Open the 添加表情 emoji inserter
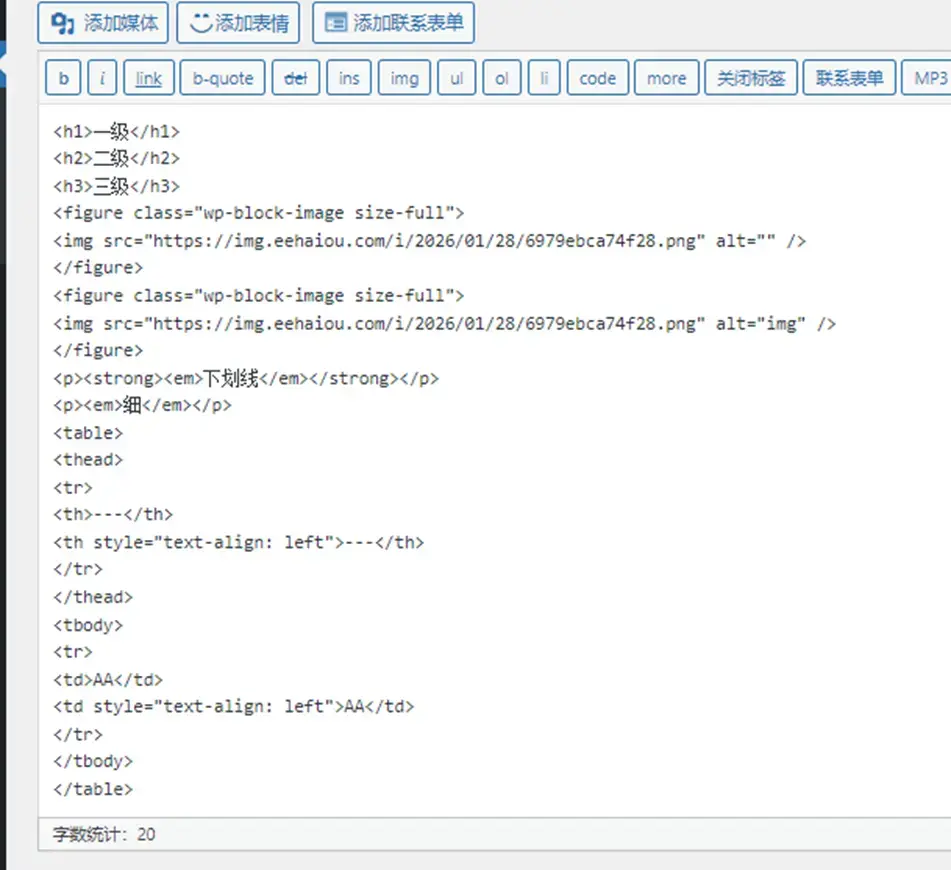Viewport: 951px width, 870px height. tap(238, 23)
